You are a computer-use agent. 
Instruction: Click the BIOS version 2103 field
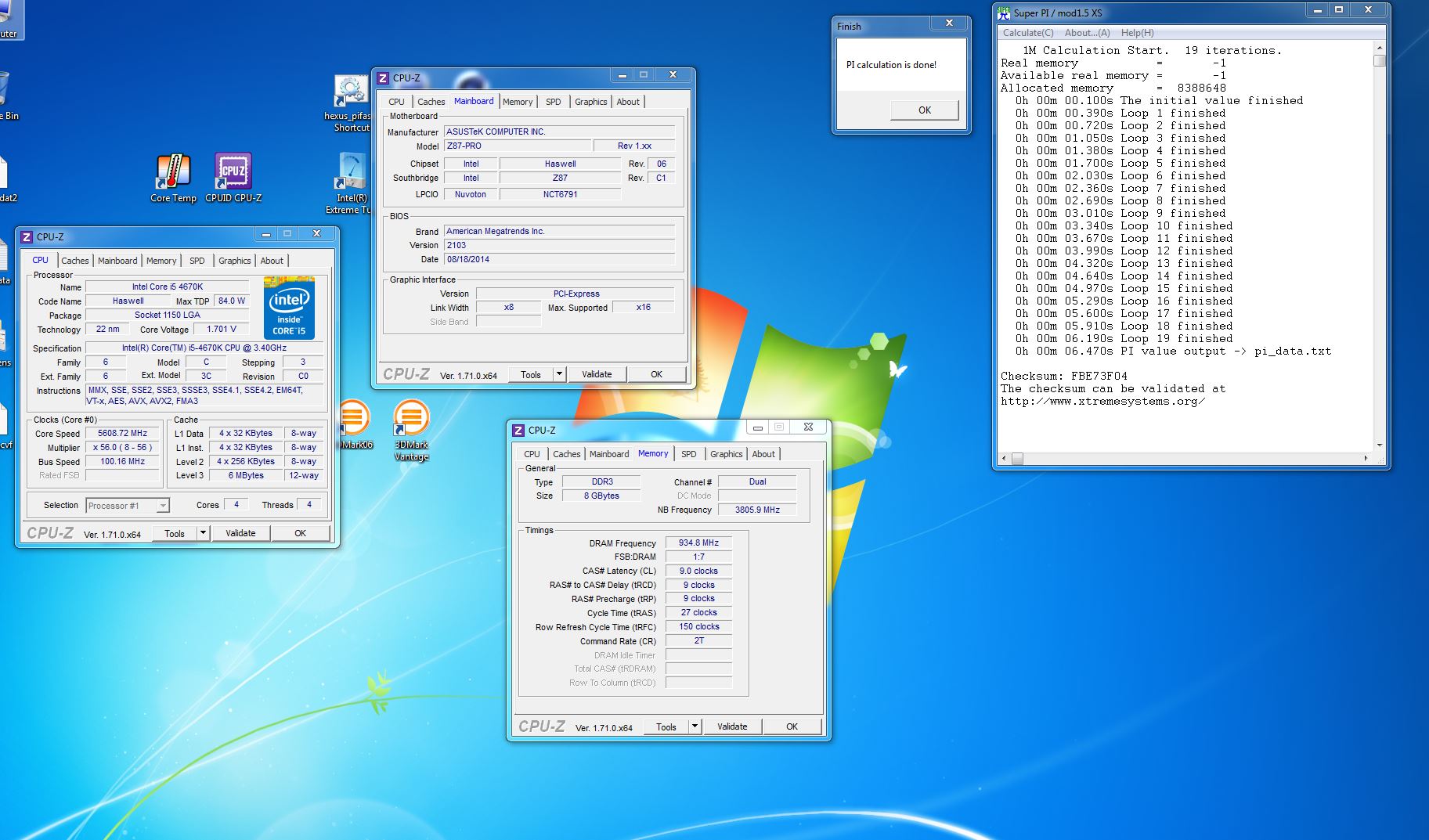[559, 245]
